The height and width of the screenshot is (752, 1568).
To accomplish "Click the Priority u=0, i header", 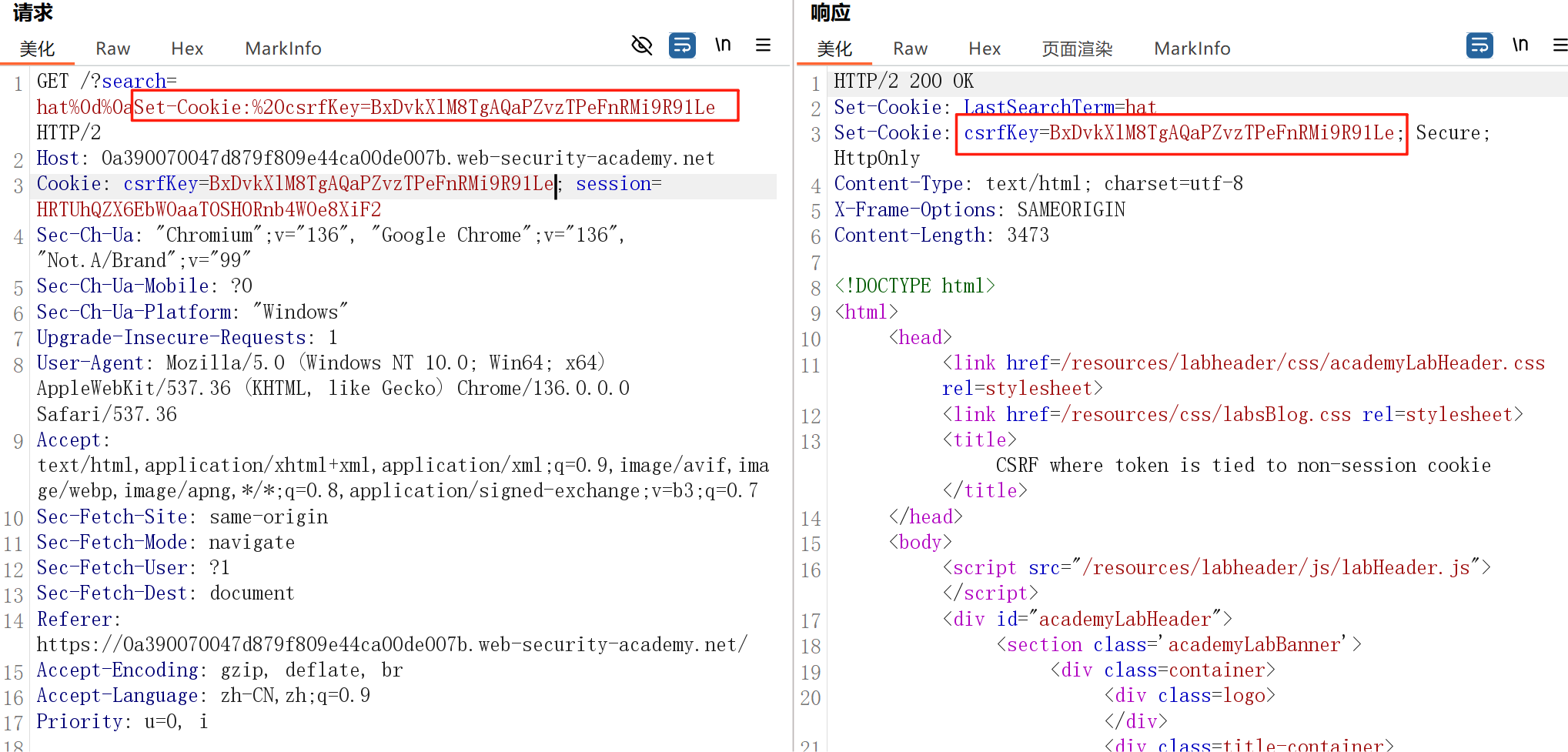I will point(122,721).
